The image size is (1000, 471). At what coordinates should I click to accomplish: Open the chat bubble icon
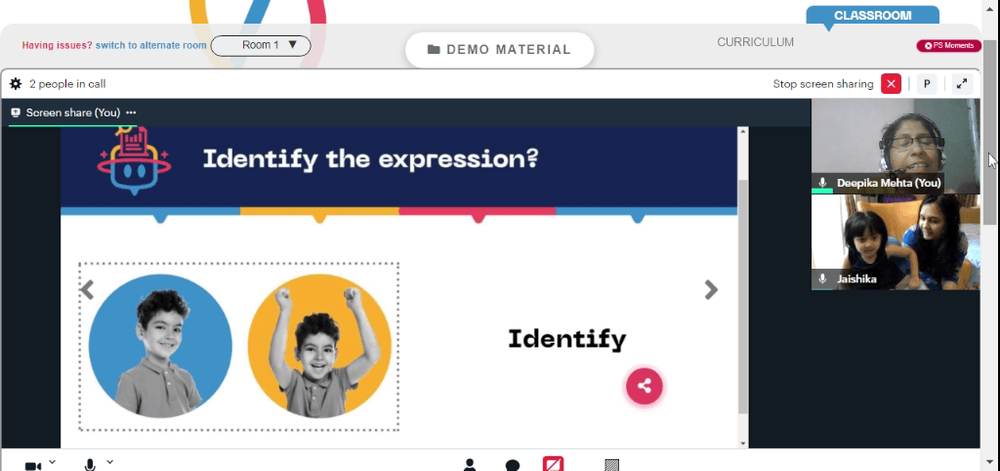point(512,465)
